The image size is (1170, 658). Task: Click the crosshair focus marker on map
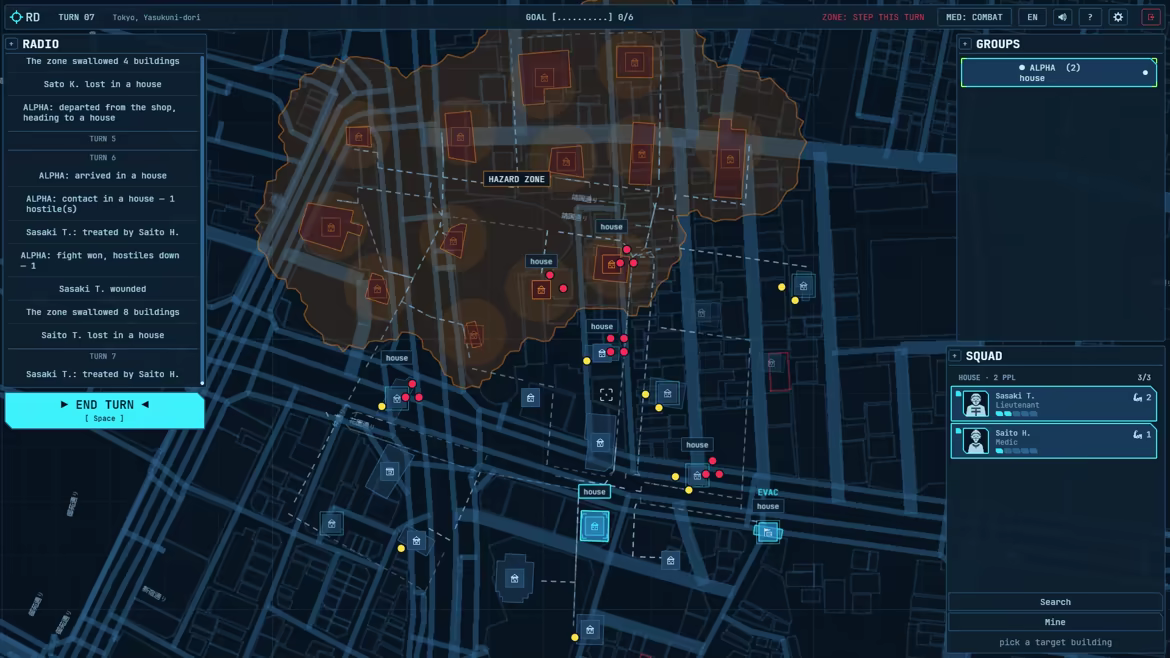(606, 395)
